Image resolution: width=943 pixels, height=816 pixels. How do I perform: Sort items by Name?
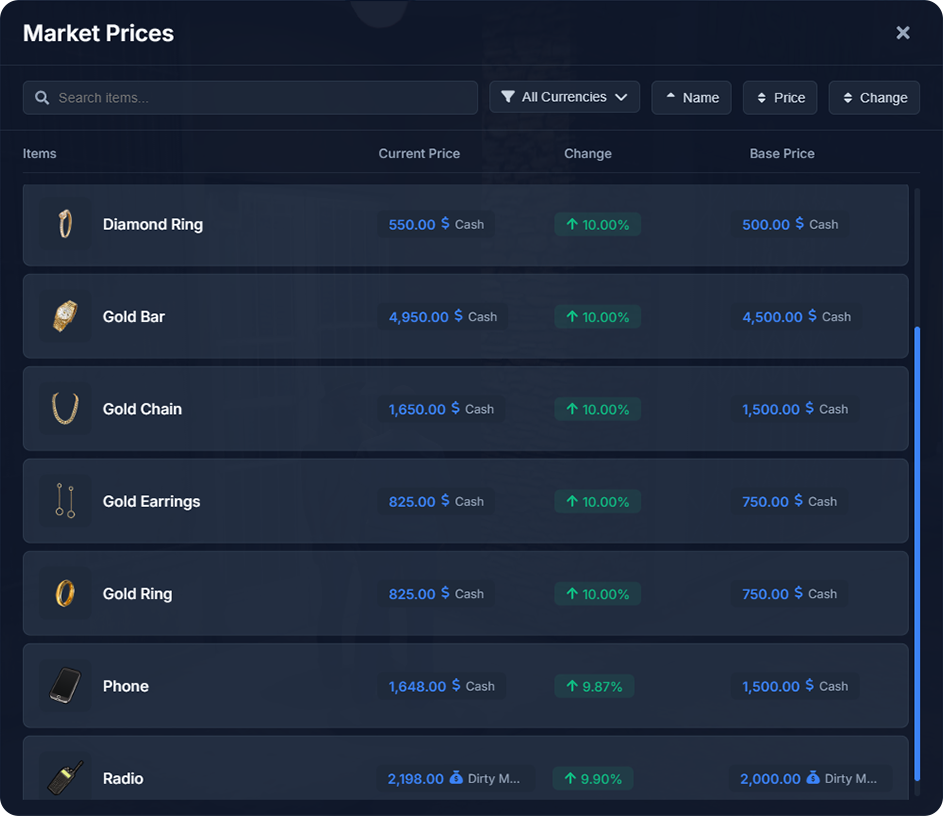(x=691, y=98)
